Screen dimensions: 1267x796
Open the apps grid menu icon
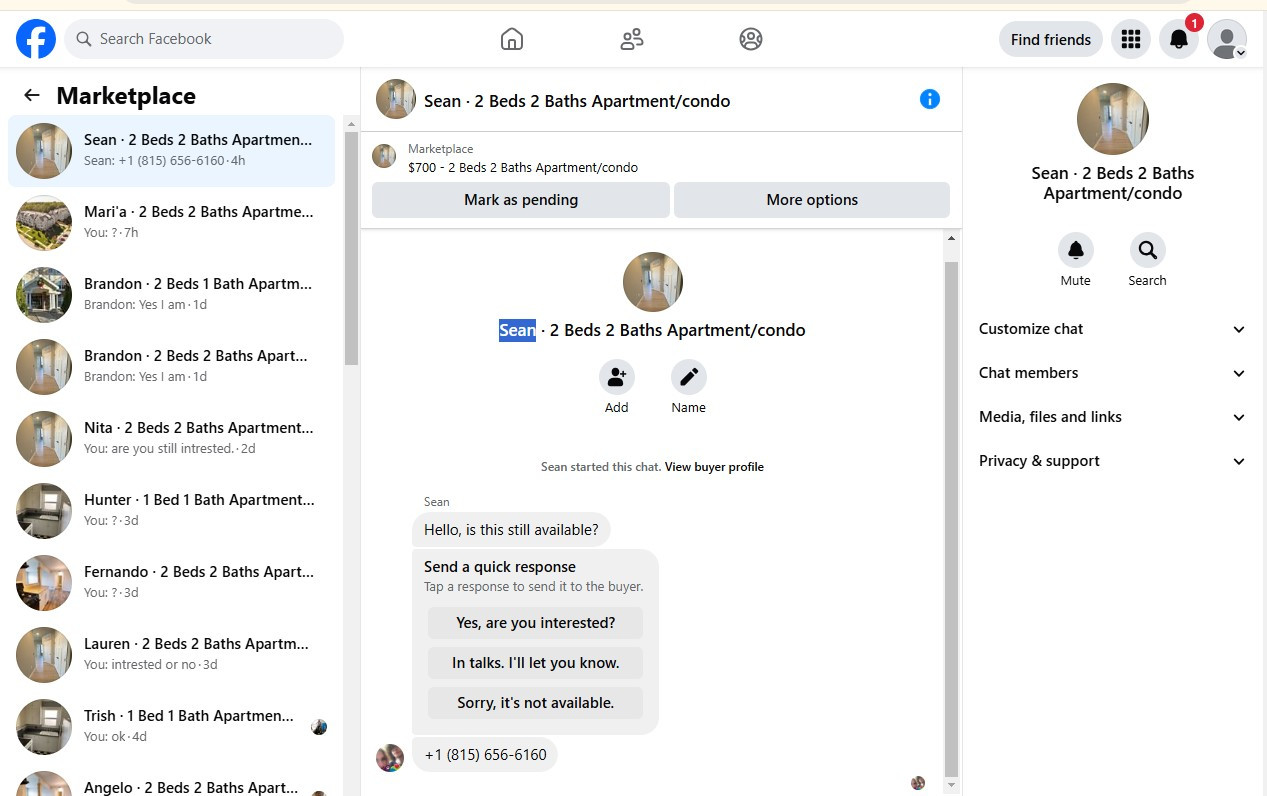point(1131,39)
